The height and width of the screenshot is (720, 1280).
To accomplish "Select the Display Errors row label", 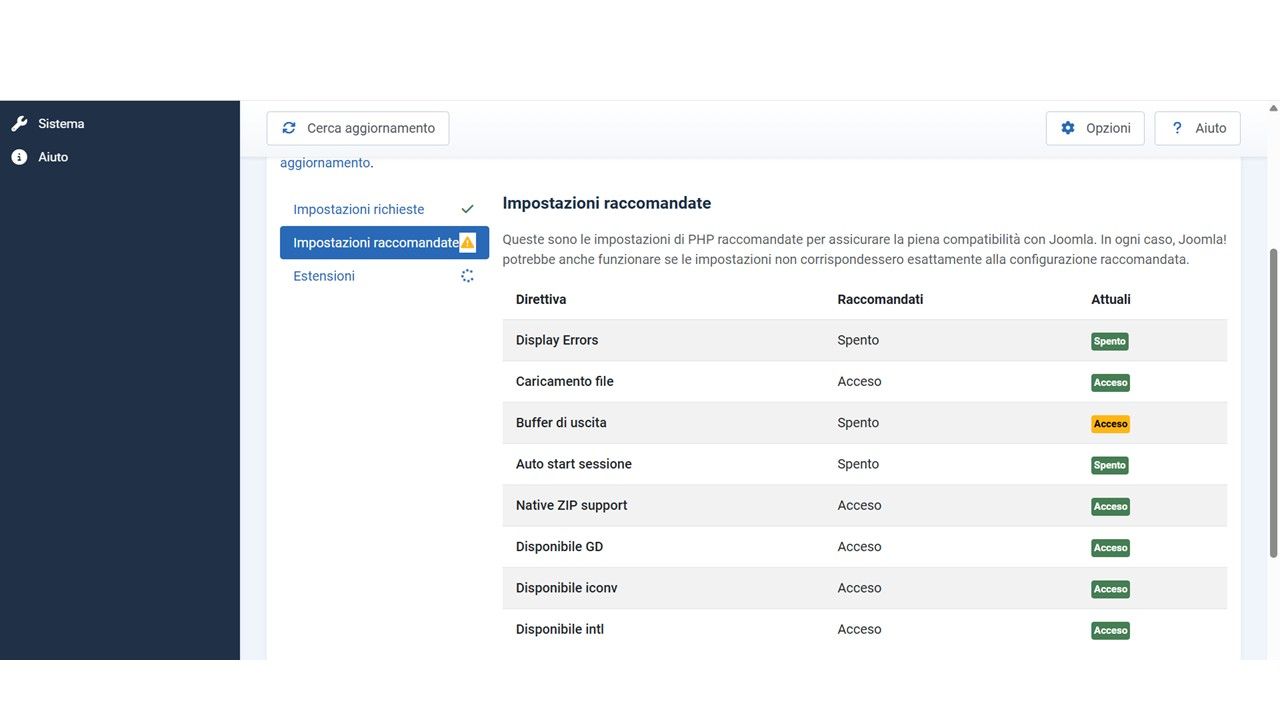I will pyautogui.click(x=557, y=340).
